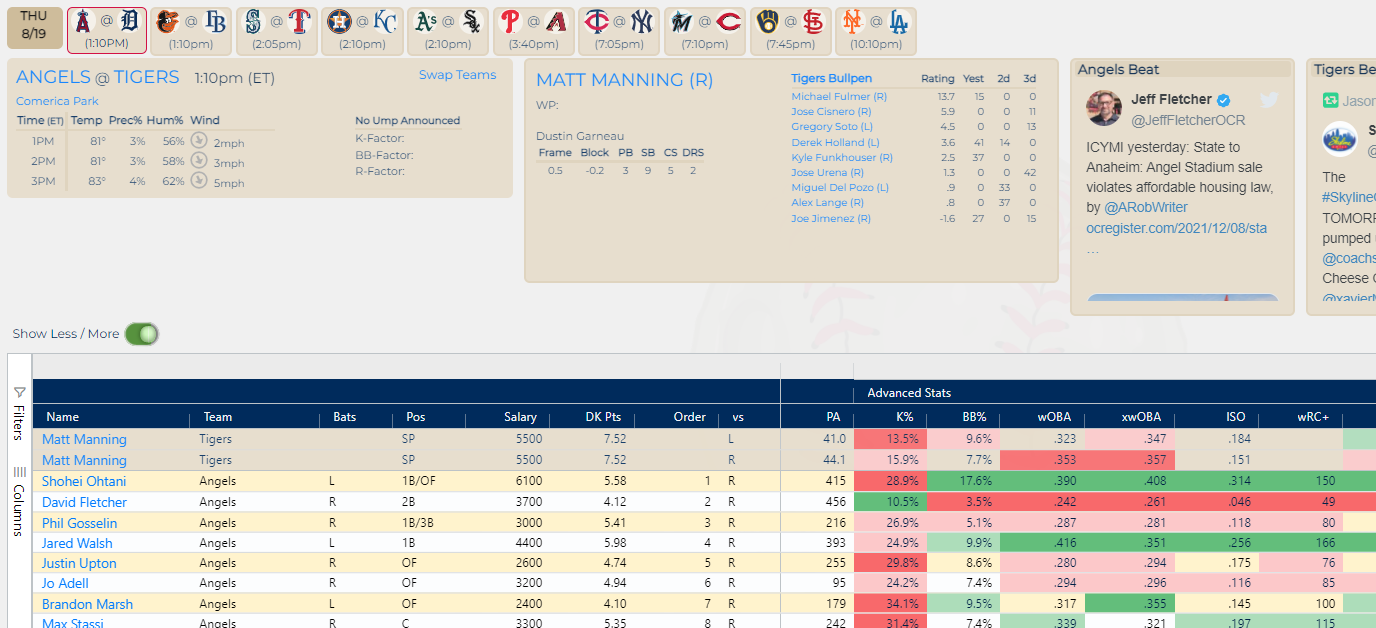Sort table by Salary column header

[520, 417]
